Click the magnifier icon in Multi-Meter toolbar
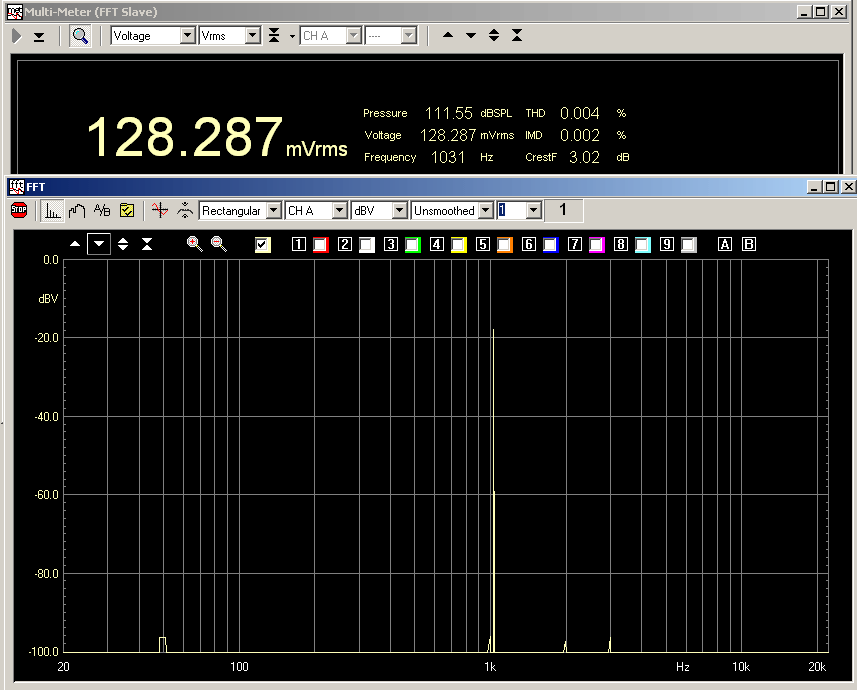 (80, 36)
